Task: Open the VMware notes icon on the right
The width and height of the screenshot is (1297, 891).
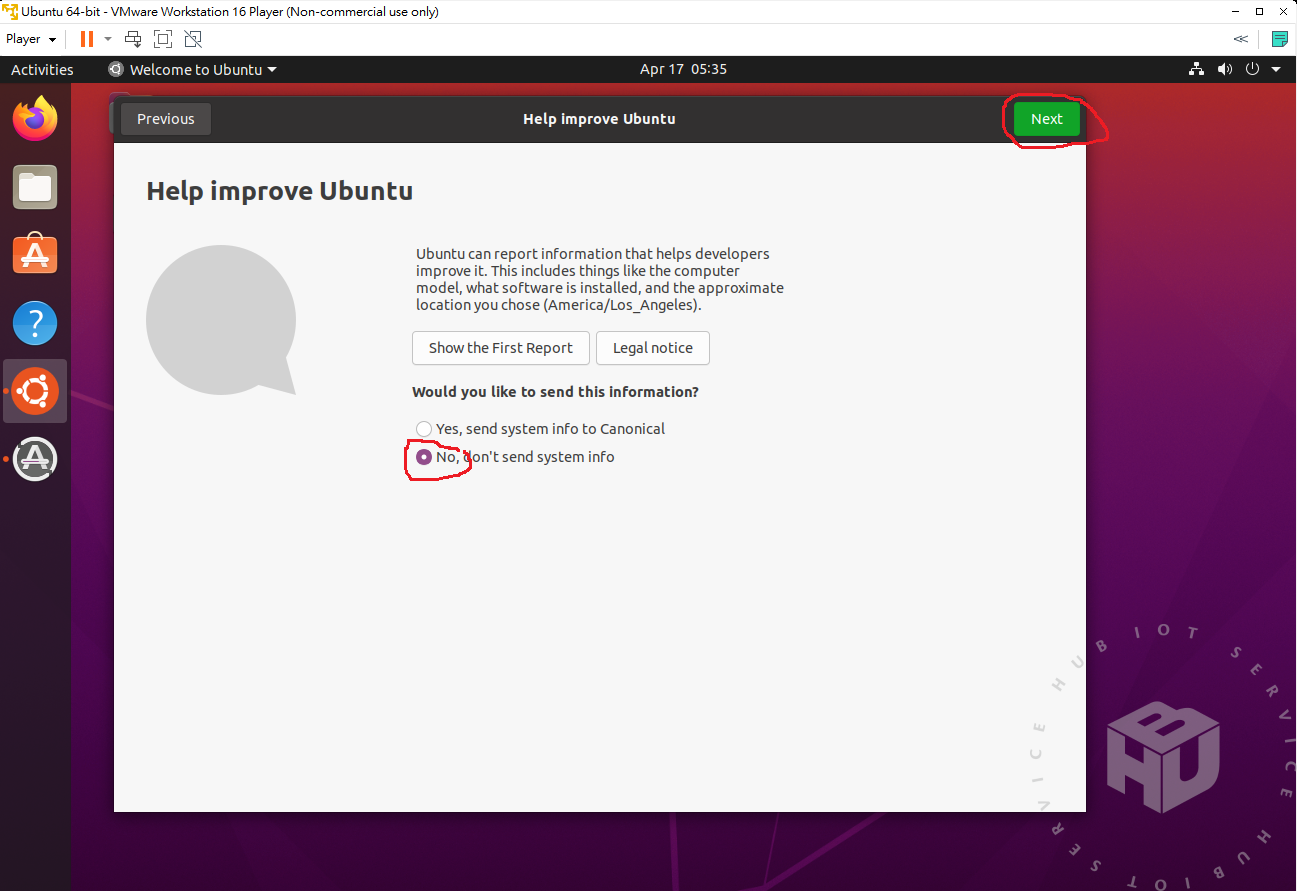Action: (x=1280, y=39)
